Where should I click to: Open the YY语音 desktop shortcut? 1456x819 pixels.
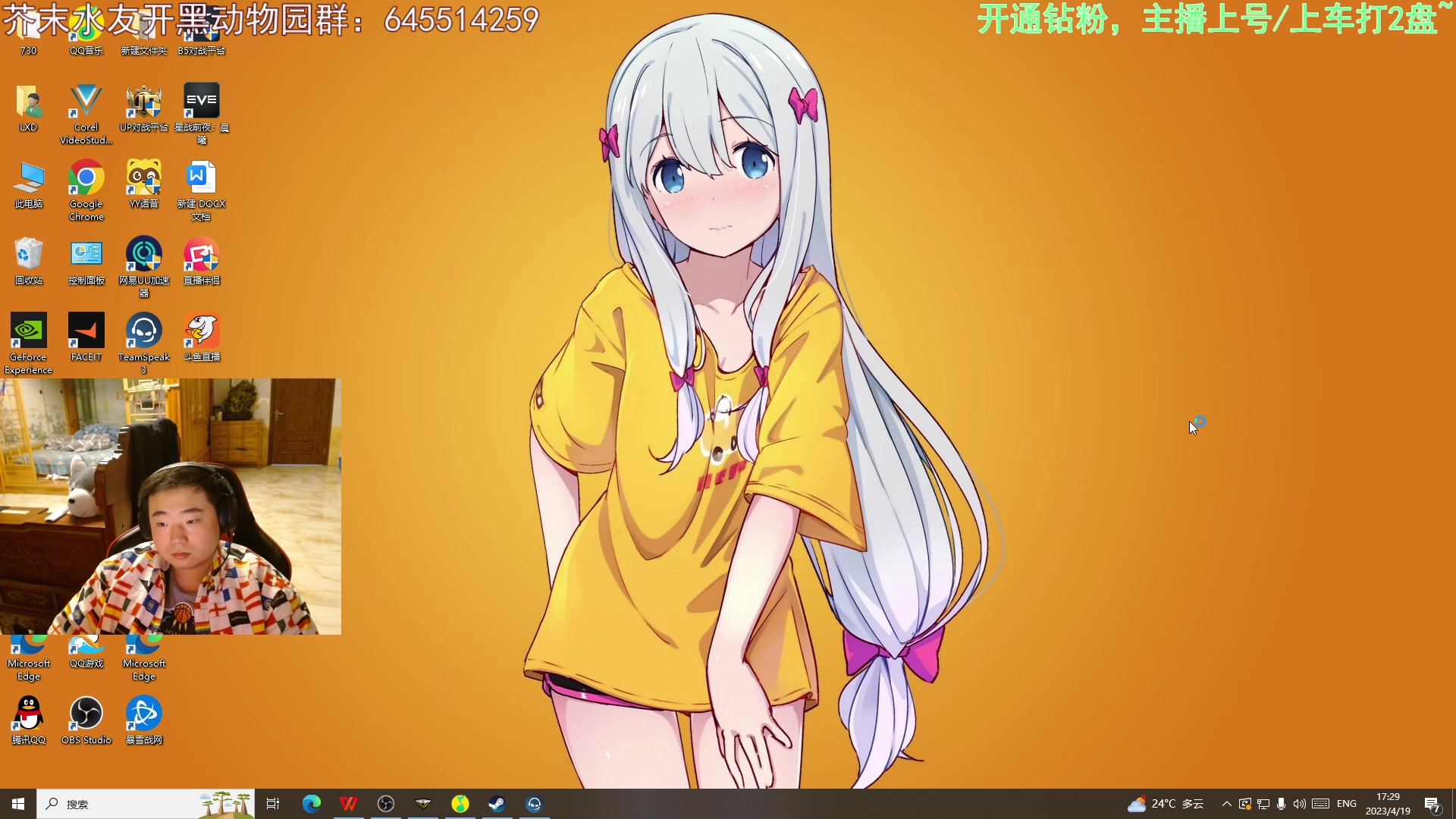tap(143, 184)
